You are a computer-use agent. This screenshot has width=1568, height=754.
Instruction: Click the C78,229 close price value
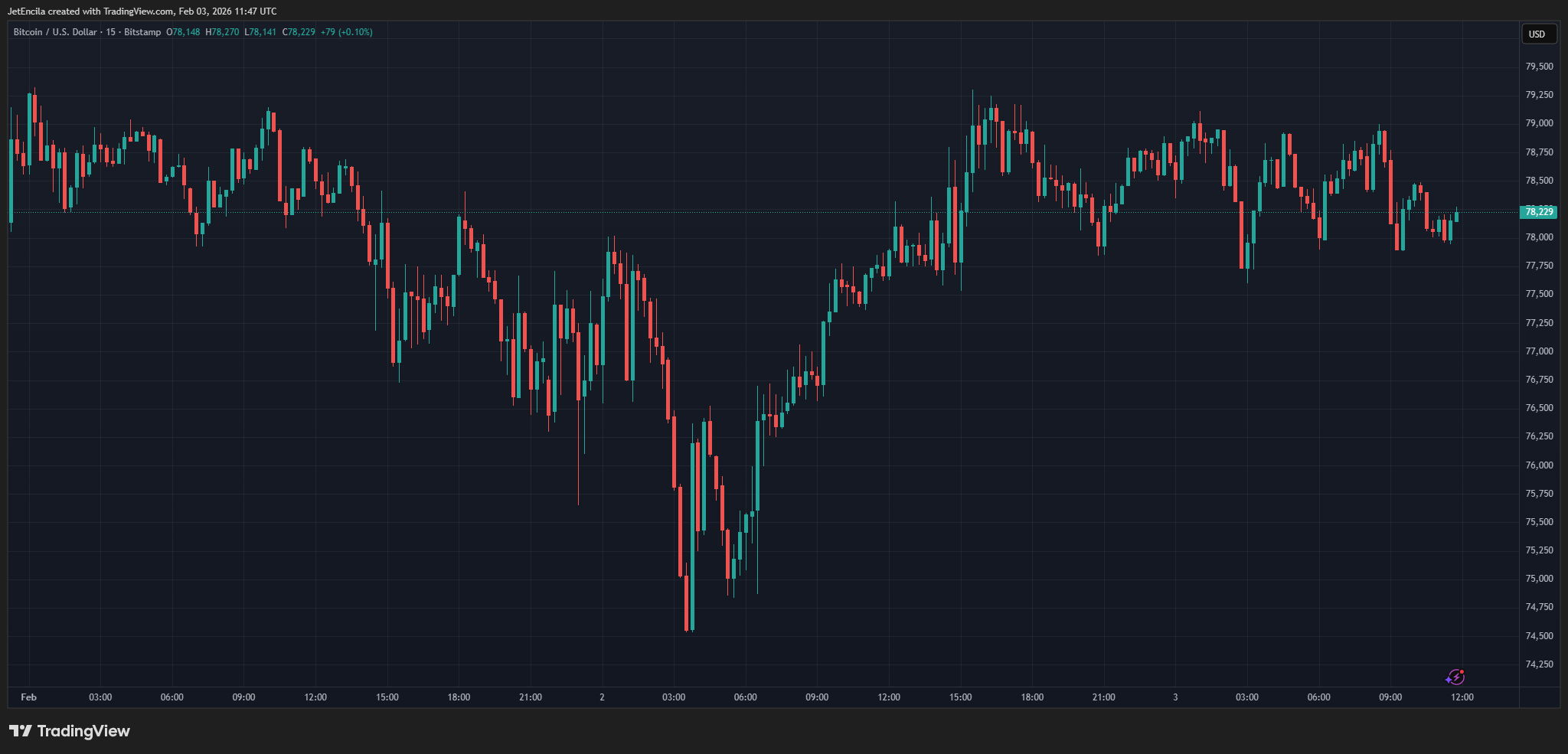point(299,32)
